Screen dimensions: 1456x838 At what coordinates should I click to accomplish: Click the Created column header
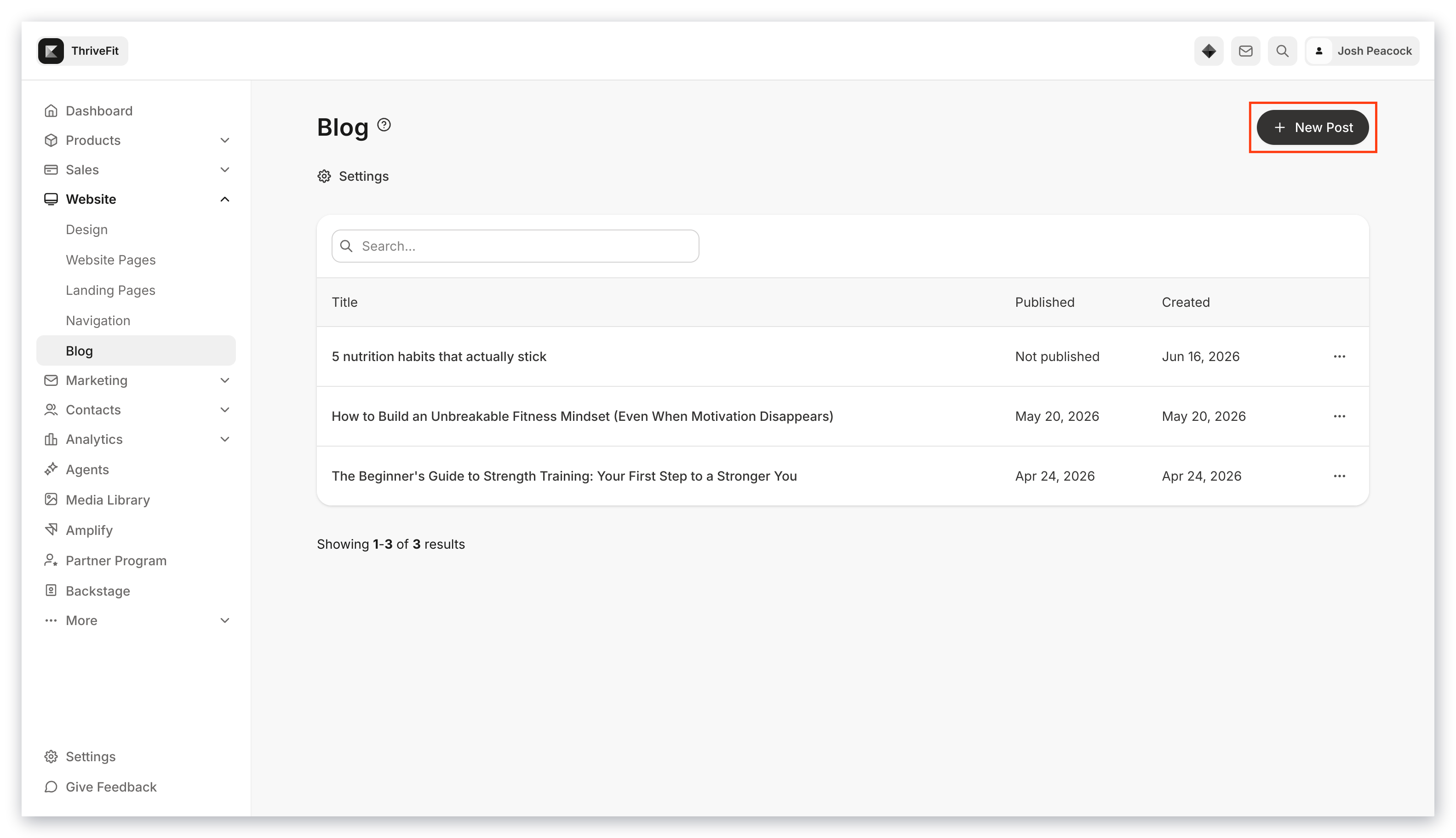click(x=1185, y=302)
